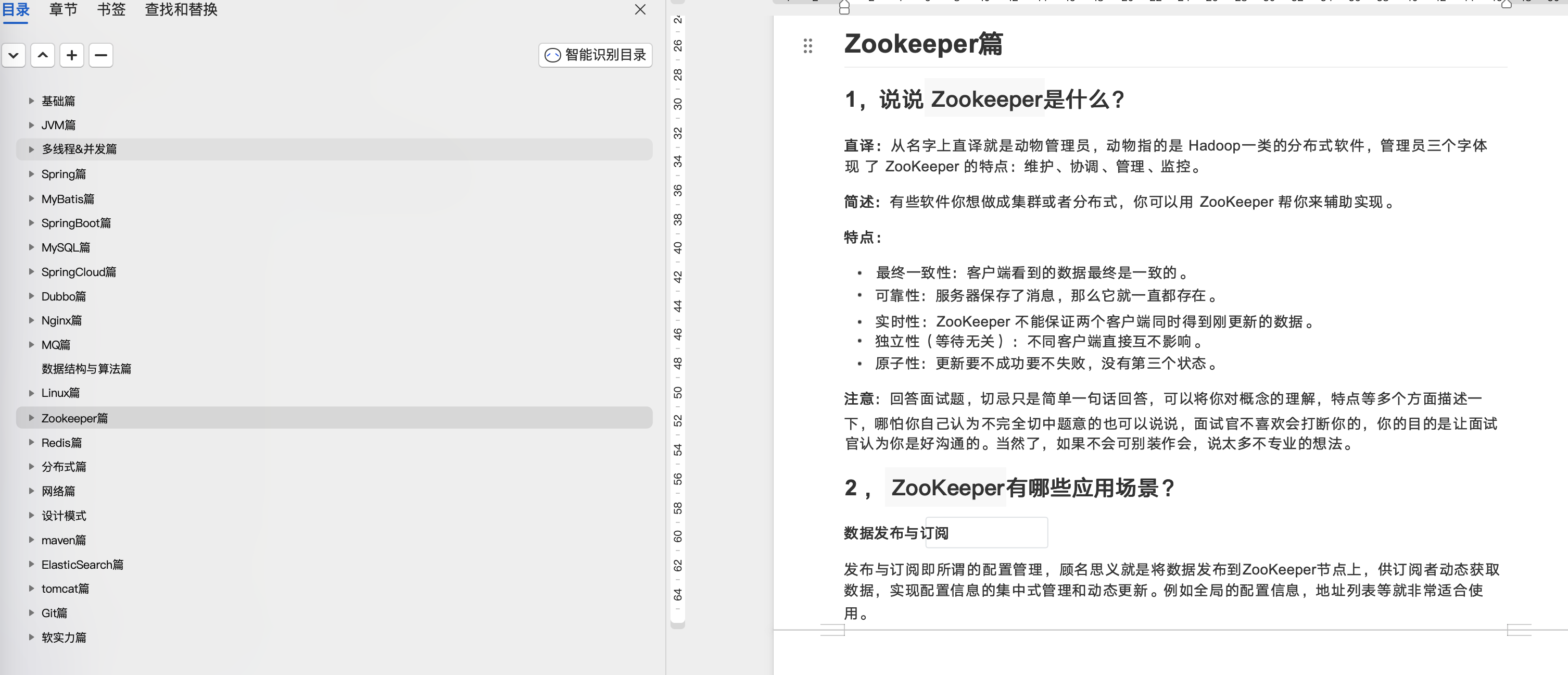
Task: Expand the SpringCloud篇 disclosure triangle
Action: tap(31, 272)
